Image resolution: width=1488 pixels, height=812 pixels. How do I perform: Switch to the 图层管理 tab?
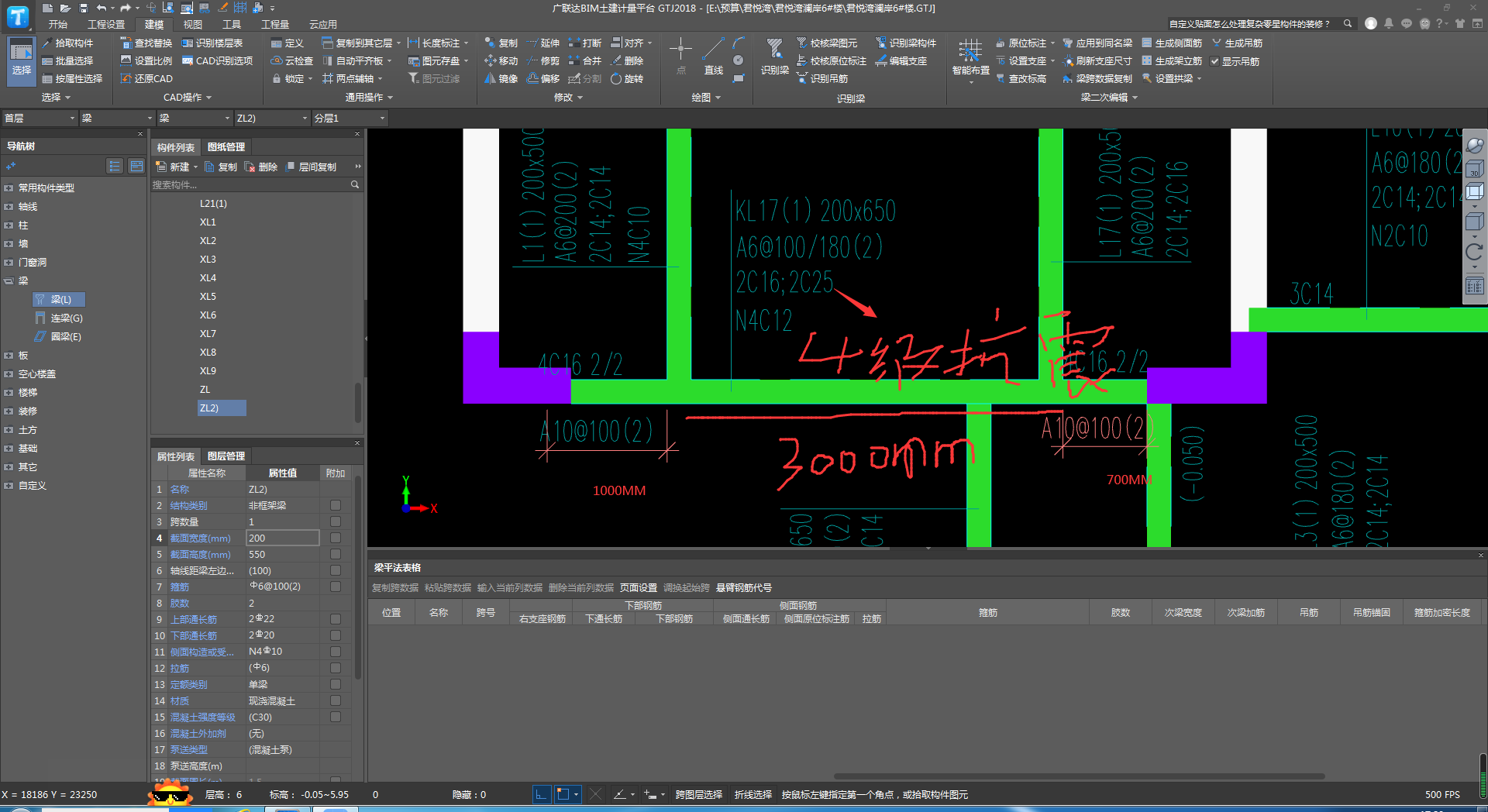[226, 456]
